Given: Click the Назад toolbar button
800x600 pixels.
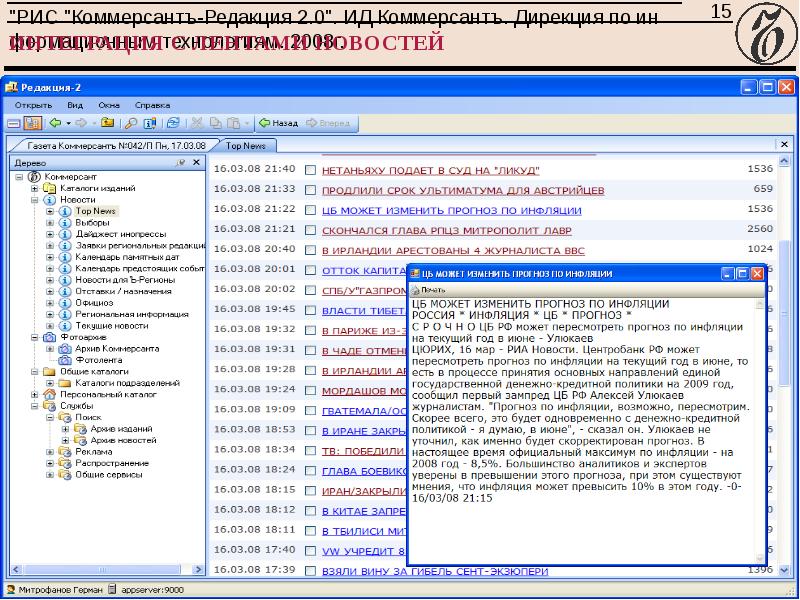Looking at the screenshot, I should pyautogui.click(x=278, y=123).
